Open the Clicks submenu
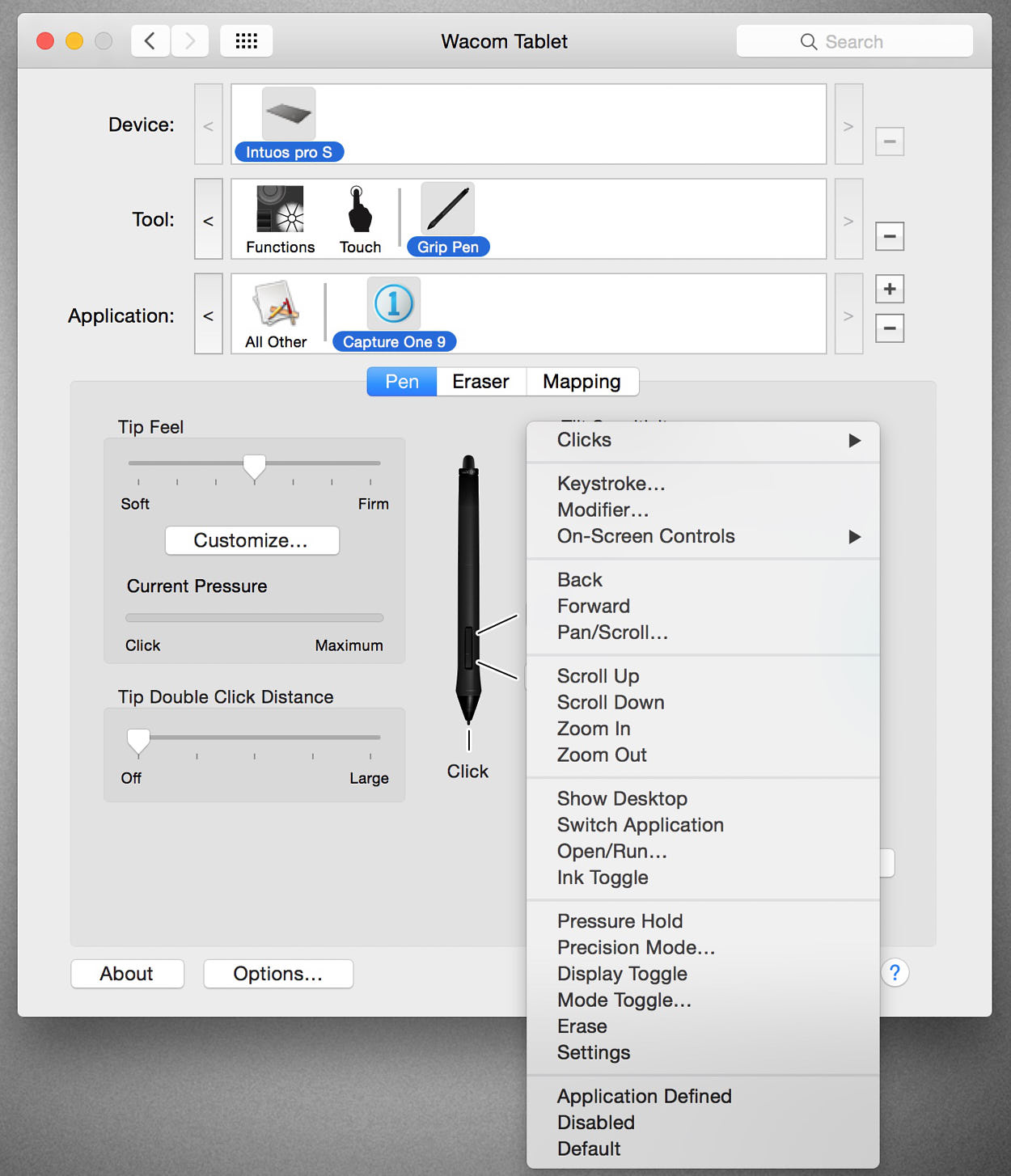The image size is (1011, 1176). [703, 440]
